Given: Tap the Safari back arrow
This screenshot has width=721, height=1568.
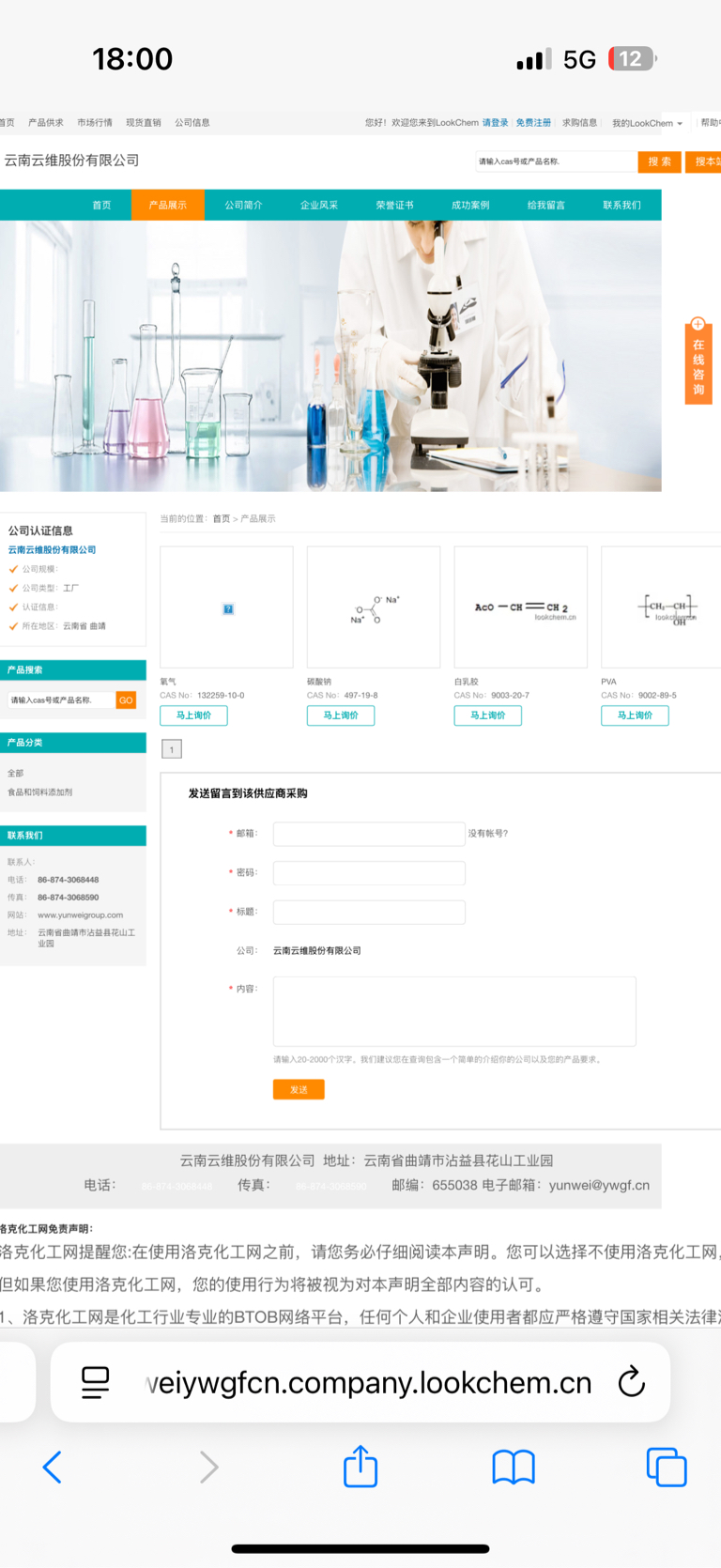Looking at the screenshot, I should click(x=53, y=1467).
